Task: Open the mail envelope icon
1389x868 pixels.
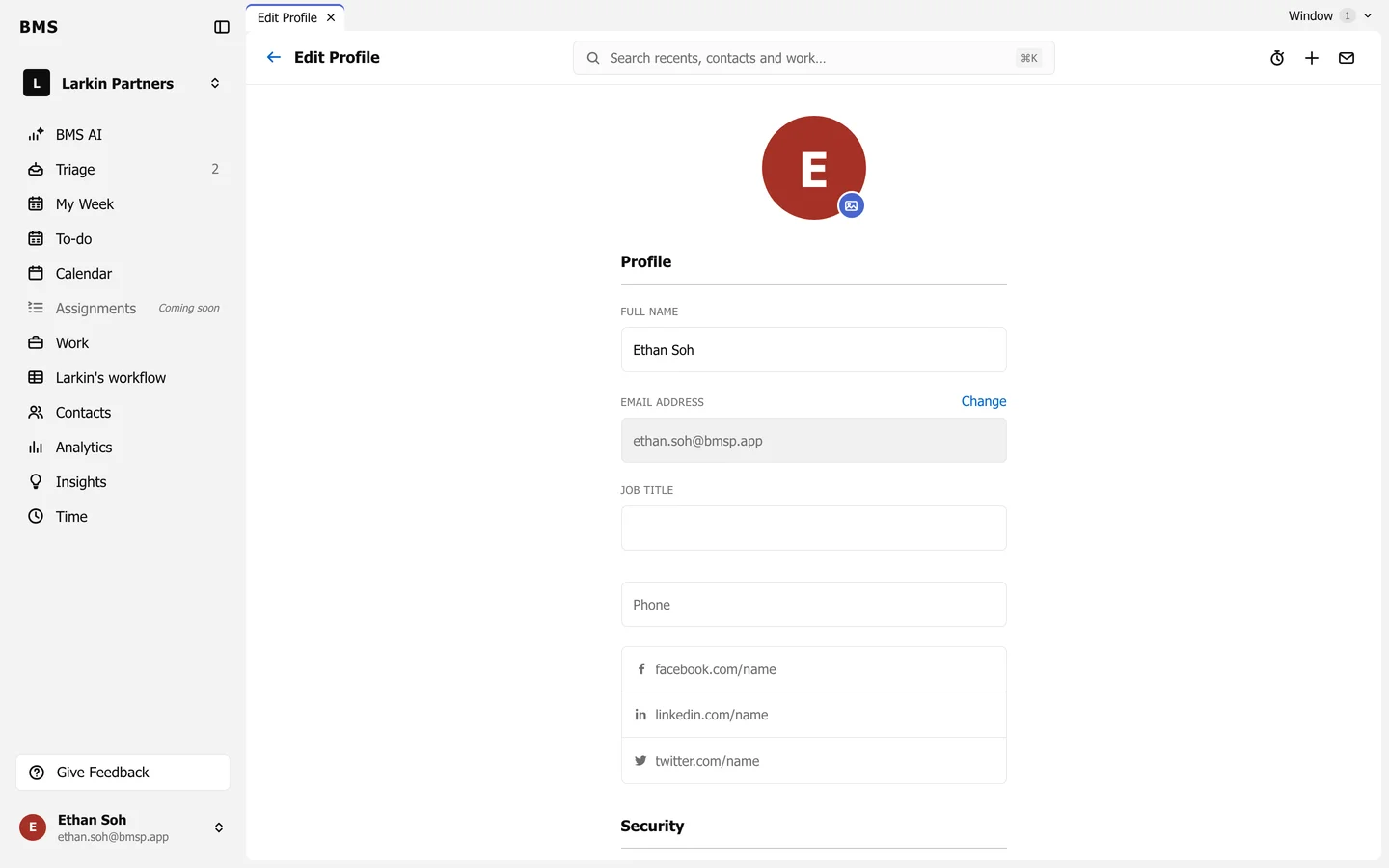Action: [1347, 58]
